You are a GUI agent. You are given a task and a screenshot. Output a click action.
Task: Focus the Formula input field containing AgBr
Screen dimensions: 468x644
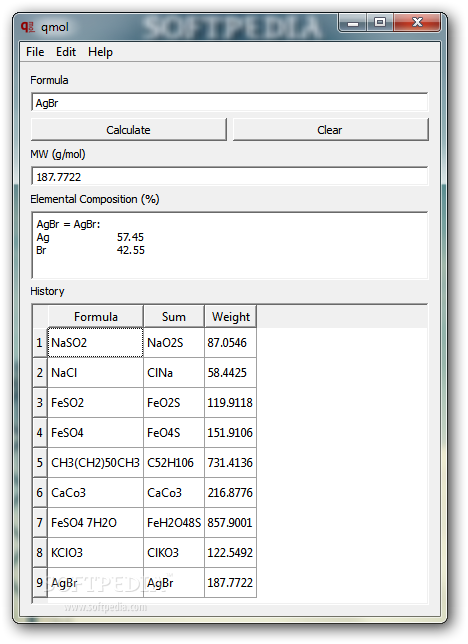coord(229,103)
